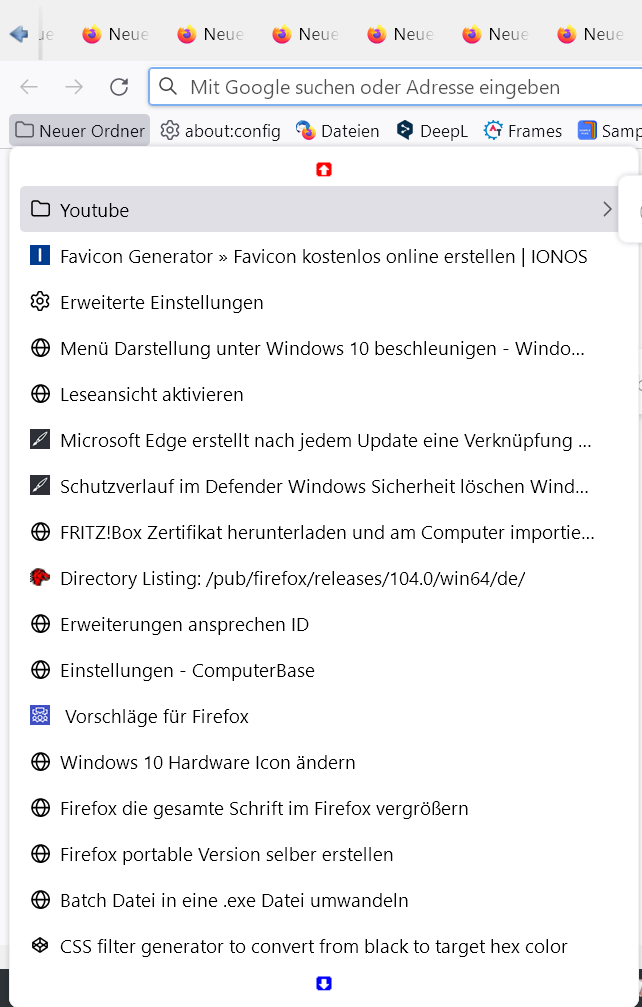642x1007 pixels.
Task: Select Erweiterte Einstellungen bookmark entry
Action: tap(162, 303)
